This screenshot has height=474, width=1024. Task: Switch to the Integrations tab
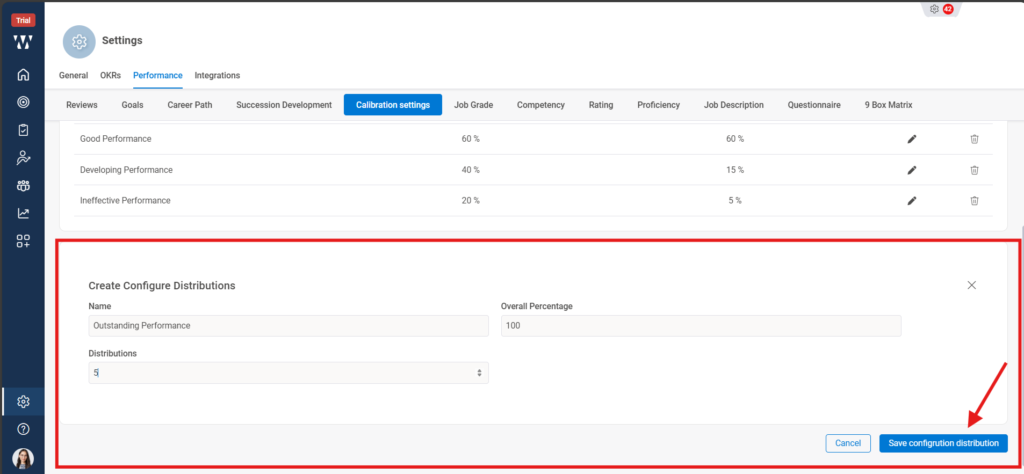[x=217, y=75]
